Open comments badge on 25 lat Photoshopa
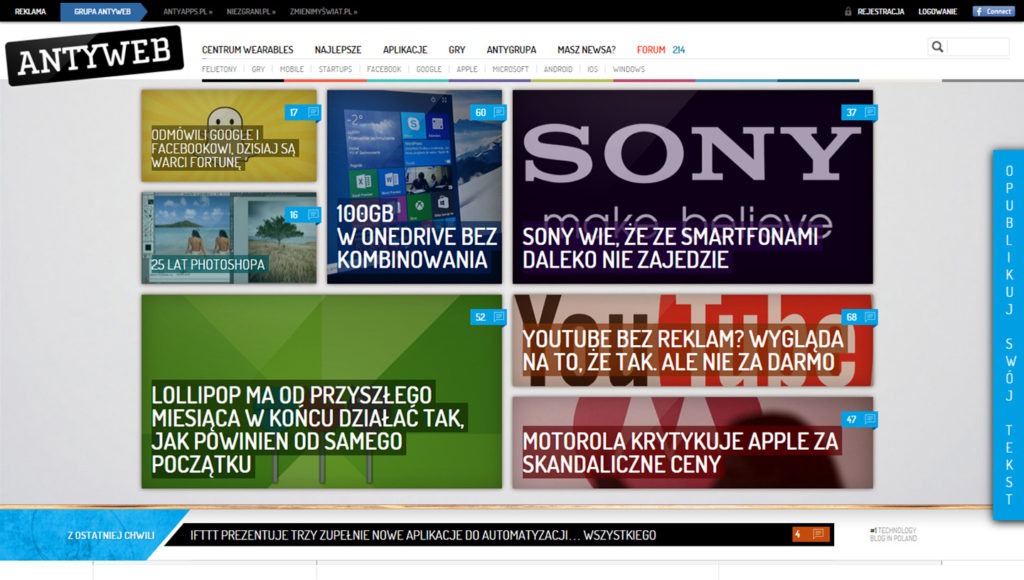This screenshot has height=580, width=1024. coord(302,215)
